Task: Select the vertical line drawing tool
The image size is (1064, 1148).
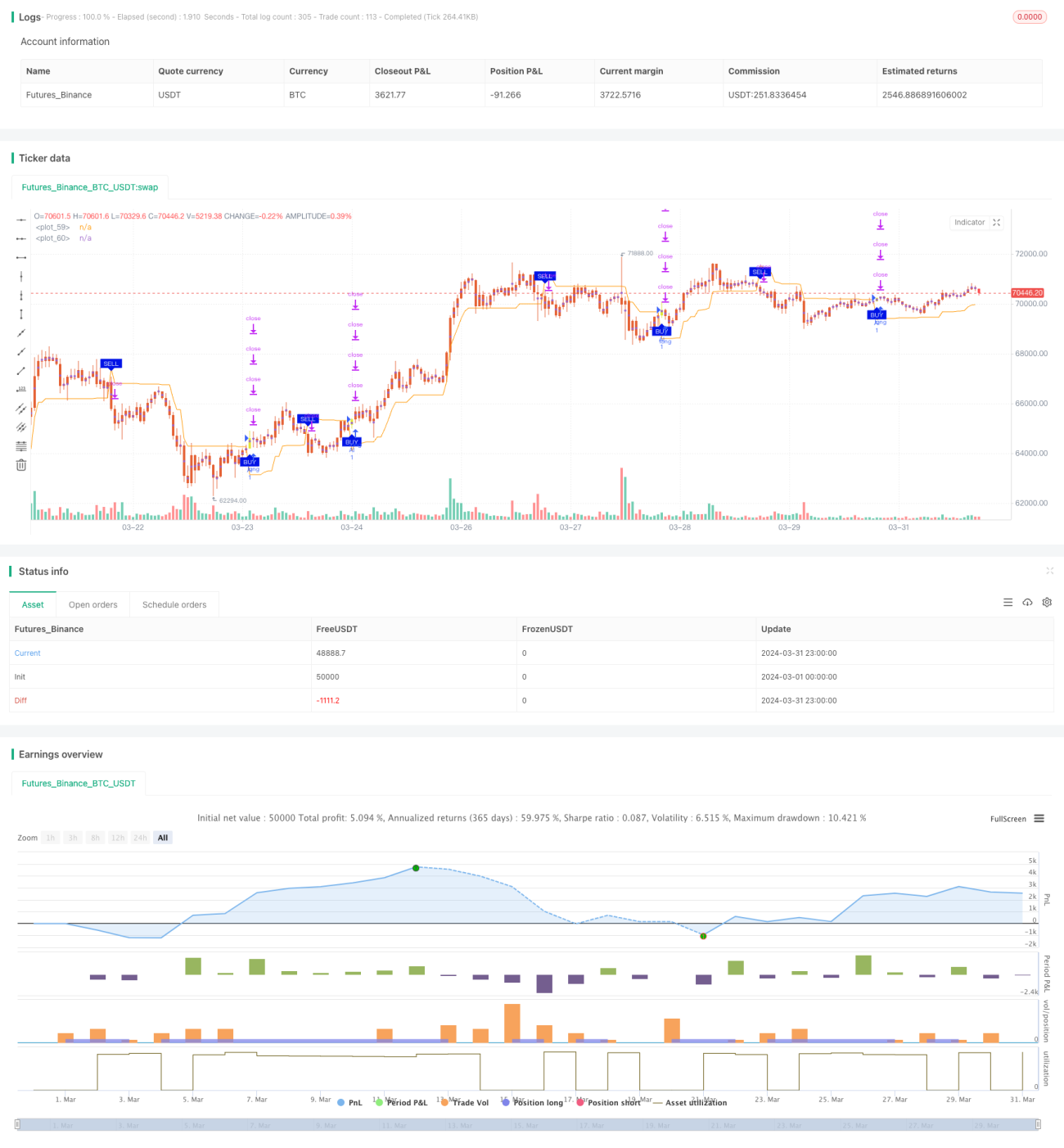Action: coord(21,277)
